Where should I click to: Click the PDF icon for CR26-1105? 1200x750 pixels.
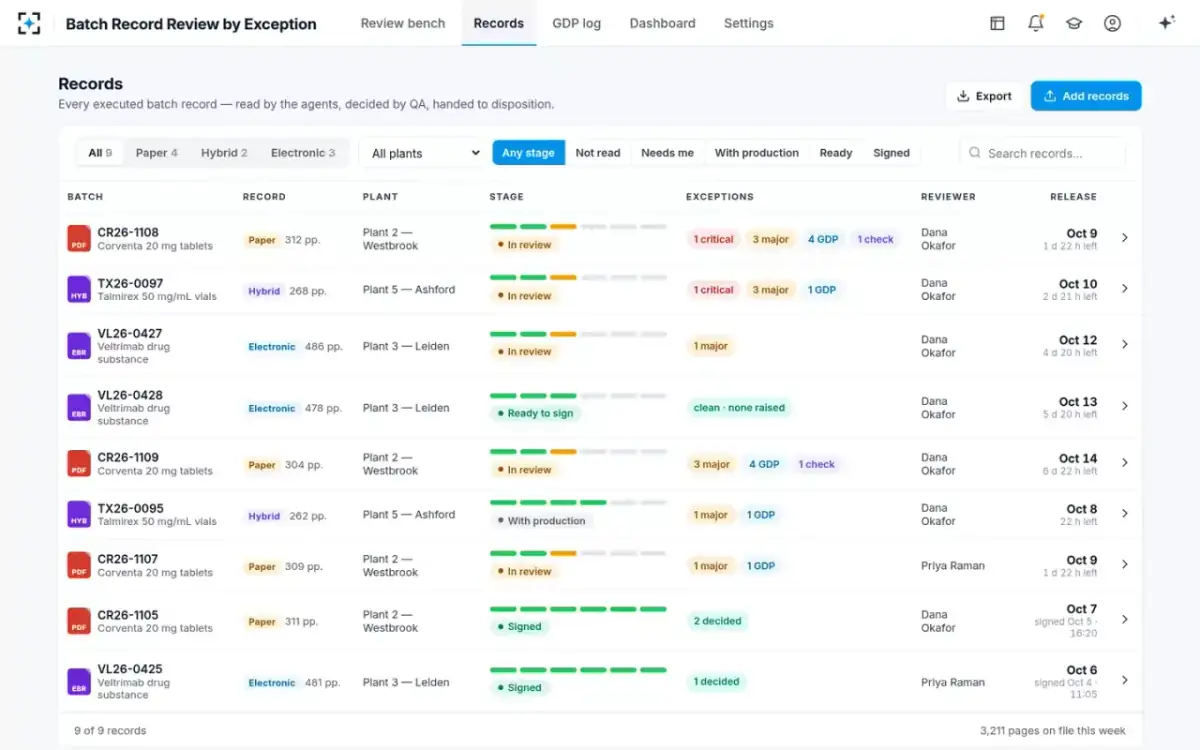(x=79, y=621)
